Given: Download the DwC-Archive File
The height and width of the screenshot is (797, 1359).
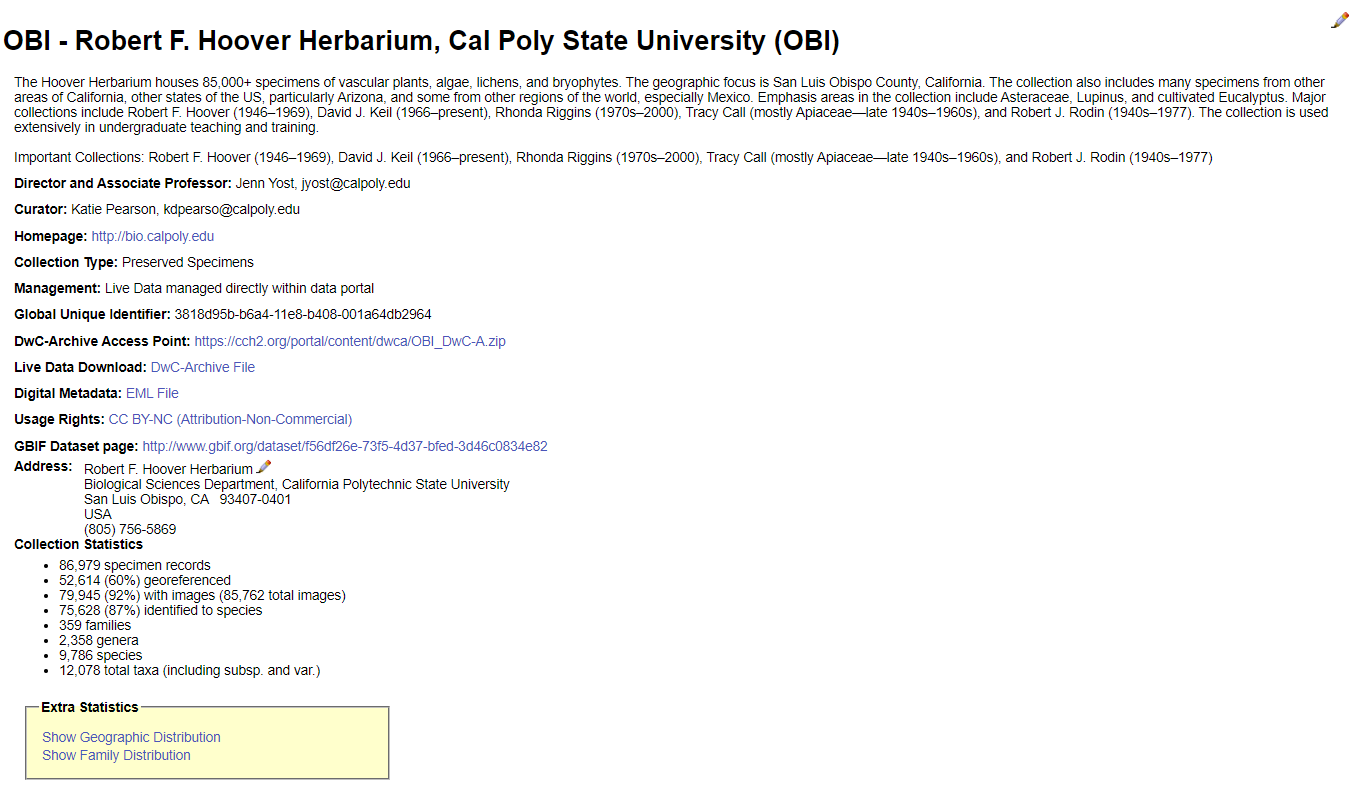Looking at the screenshot, I should (x=203, y=367).
